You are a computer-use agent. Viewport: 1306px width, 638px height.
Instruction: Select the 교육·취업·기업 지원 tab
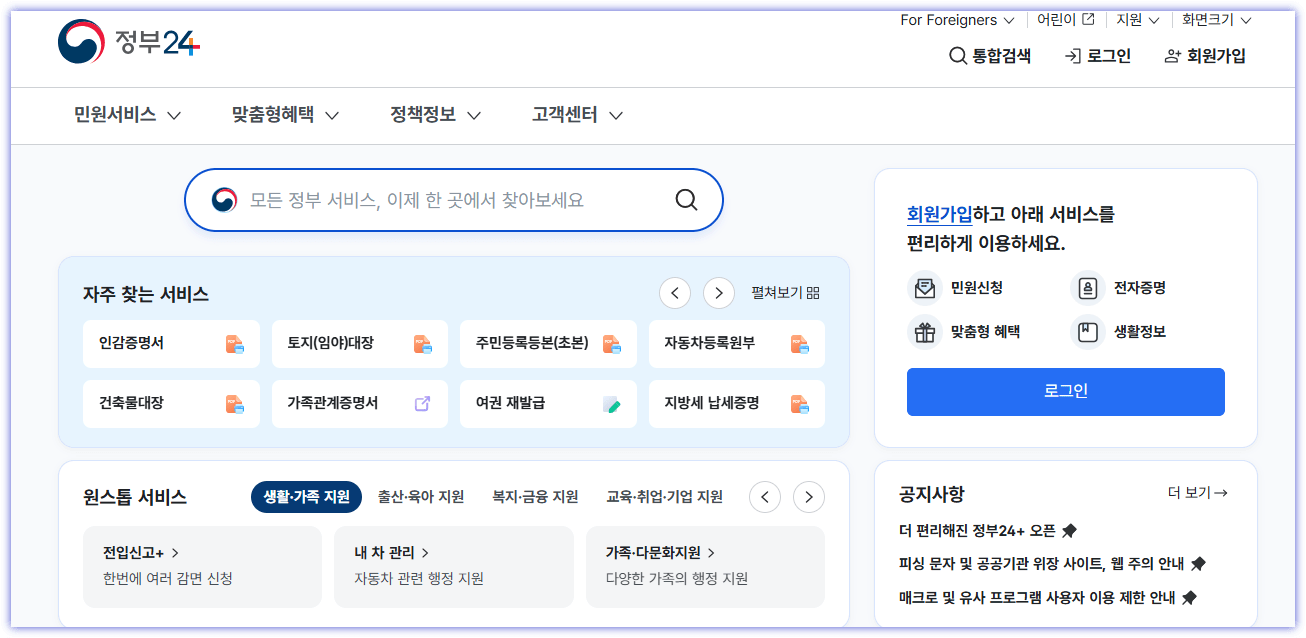click(x=664, y=497)
